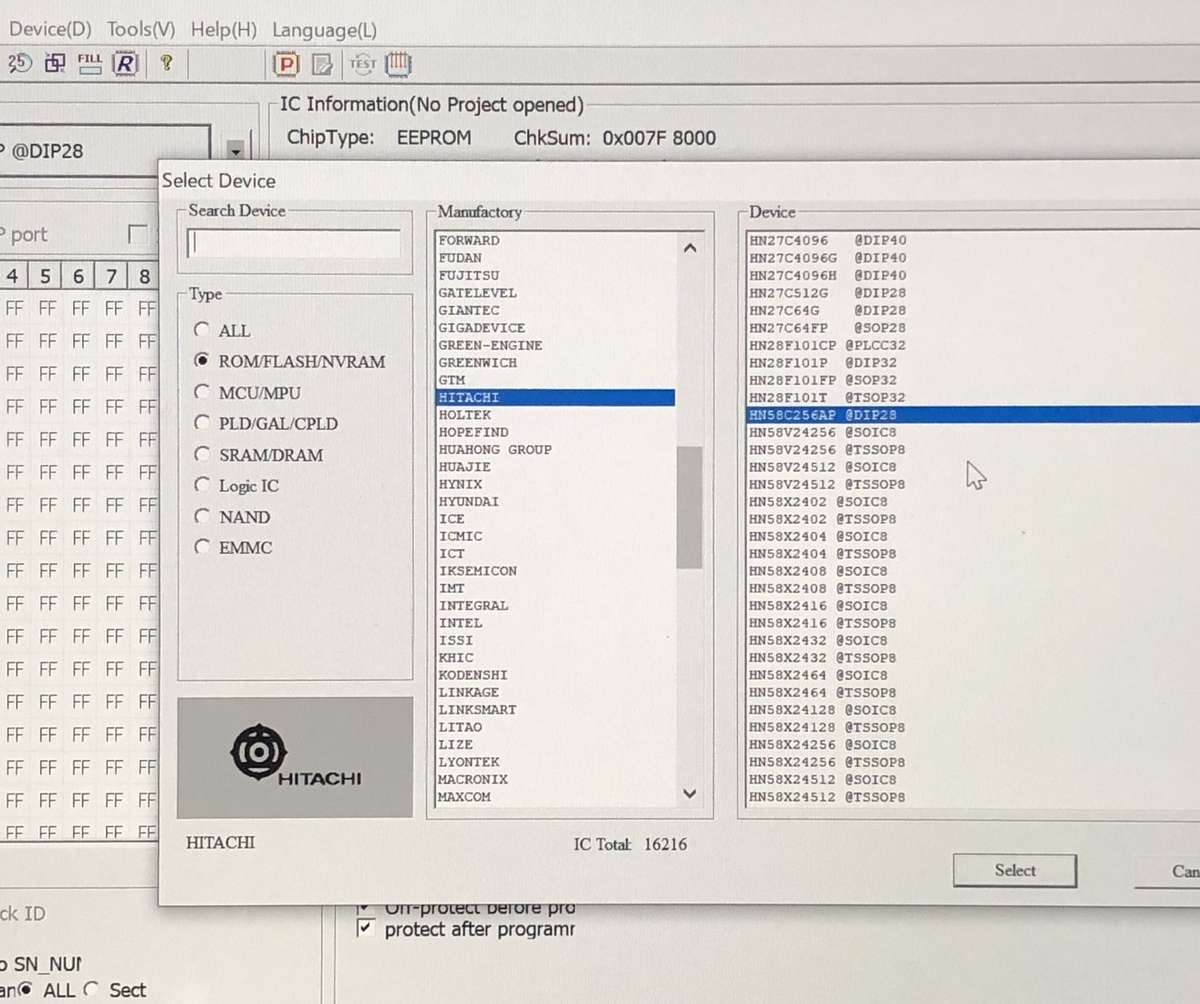Click the manufacturer list scroll up arrow
The height and width of the screenshot is (1004, 1200).
pos(689,248)
